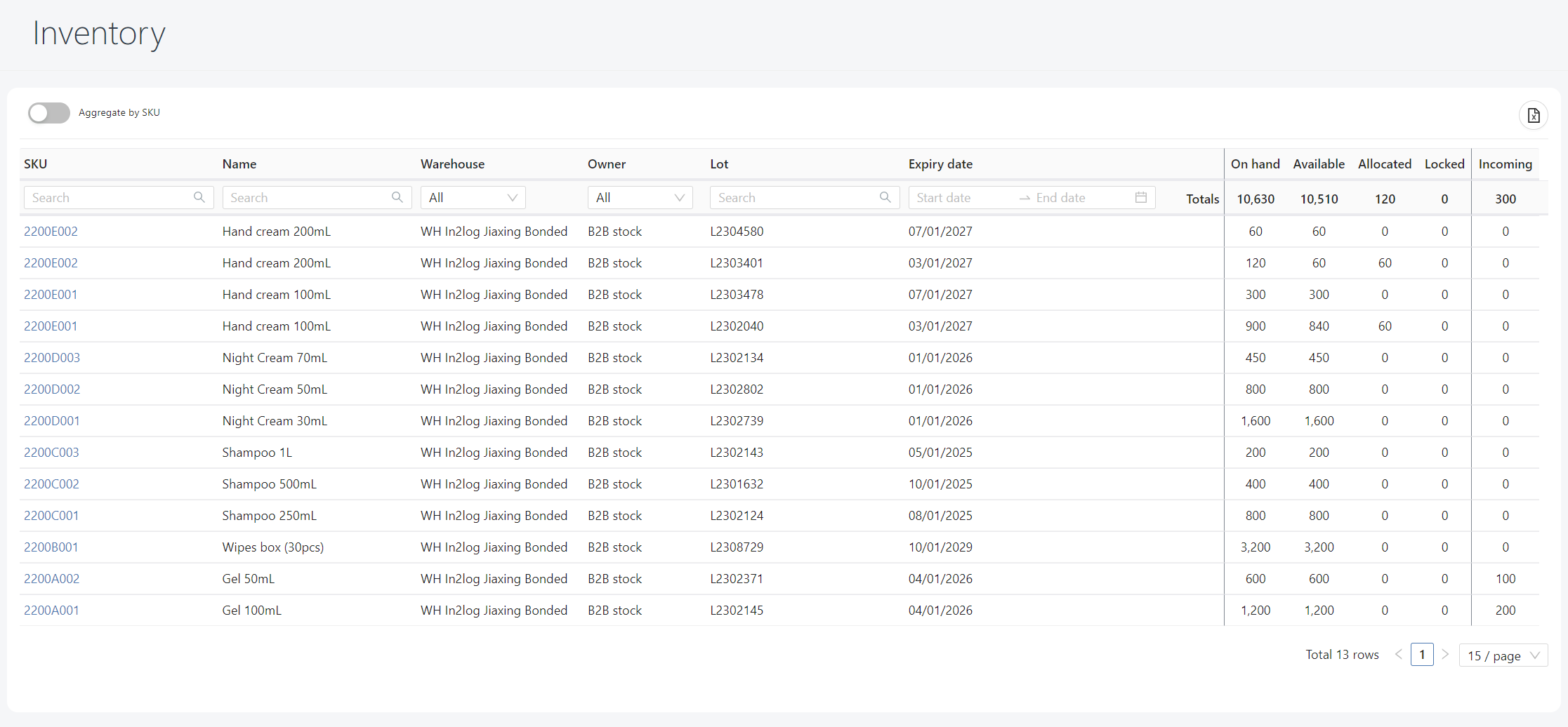Image resolution: width=1568 pixels, height=727 pixels.
Task: Click the Name search magnifier icon
Action: coord(397,198)
